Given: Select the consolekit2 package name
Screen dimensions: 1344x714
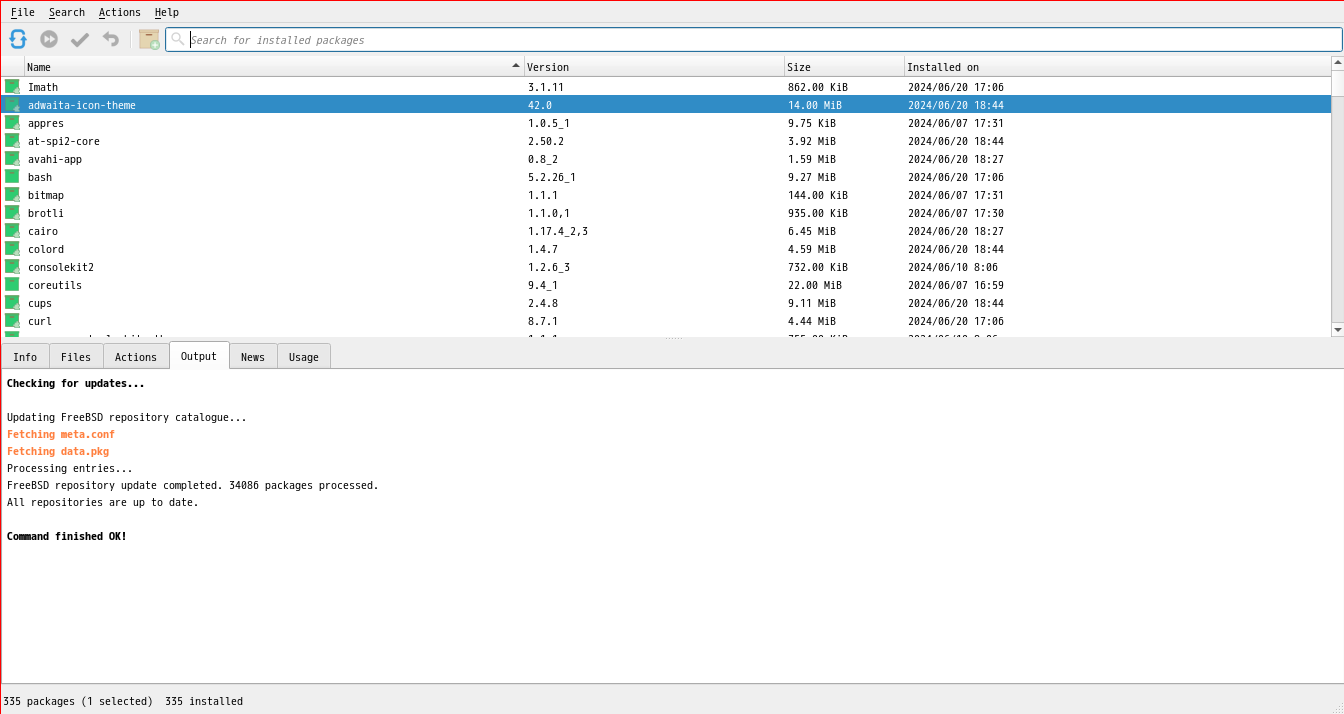Looking at the screenshot, I should [x=61, y=267].
